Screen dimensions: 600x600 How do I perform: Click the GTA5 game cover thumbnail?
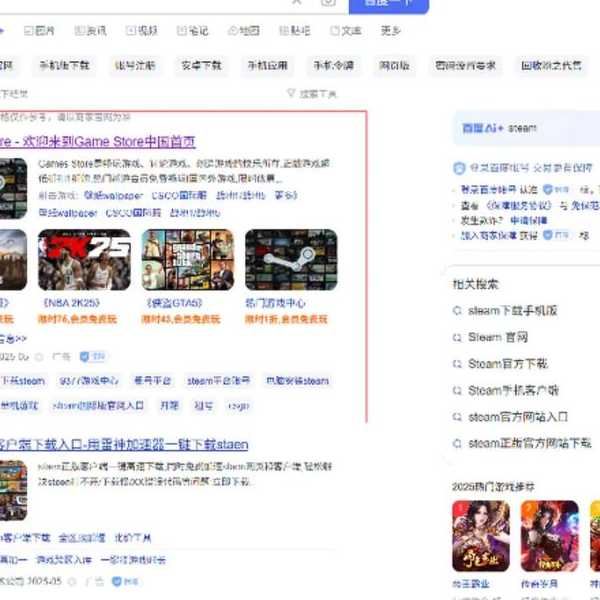click(x=187, y=260)
